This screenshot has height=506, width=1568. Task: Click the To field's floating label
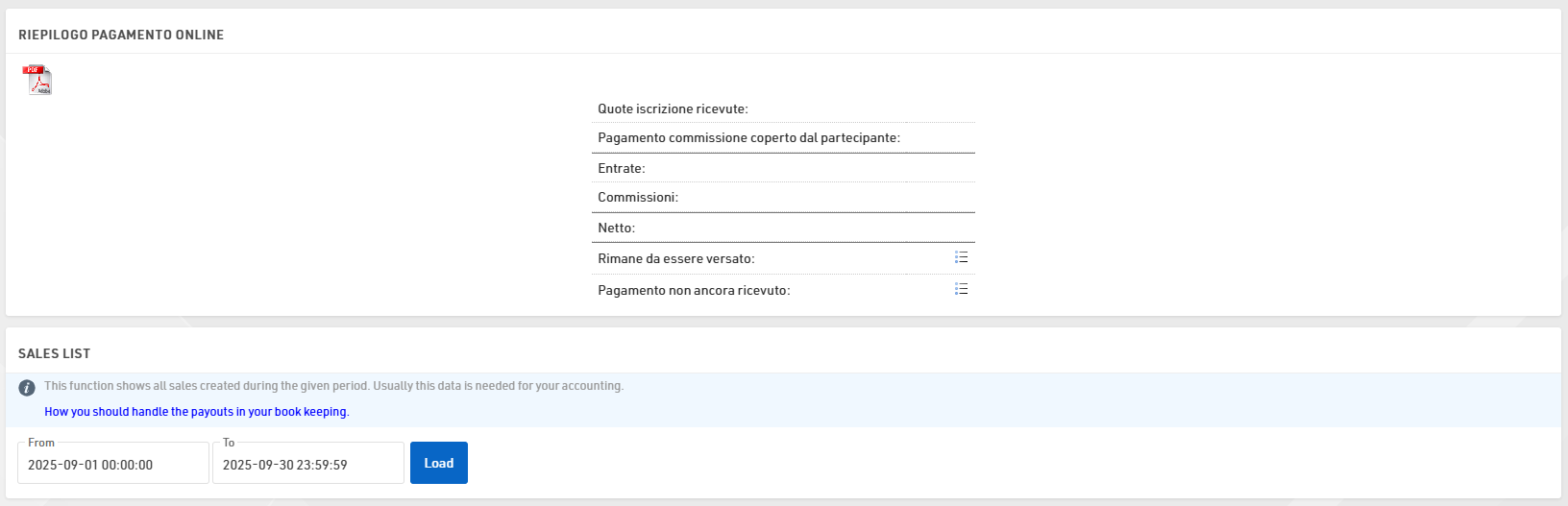(x=229, y=443)
